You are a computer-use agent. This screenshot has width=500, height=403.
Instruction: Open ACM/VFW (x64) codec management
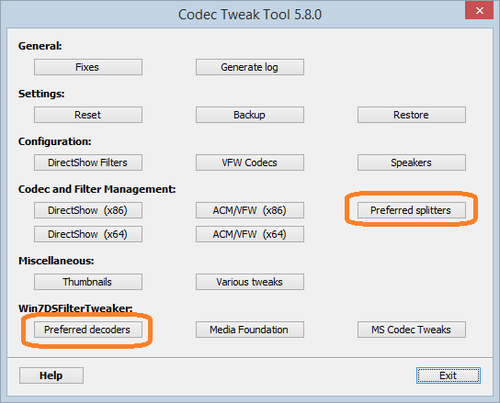(x=250, y=234)
